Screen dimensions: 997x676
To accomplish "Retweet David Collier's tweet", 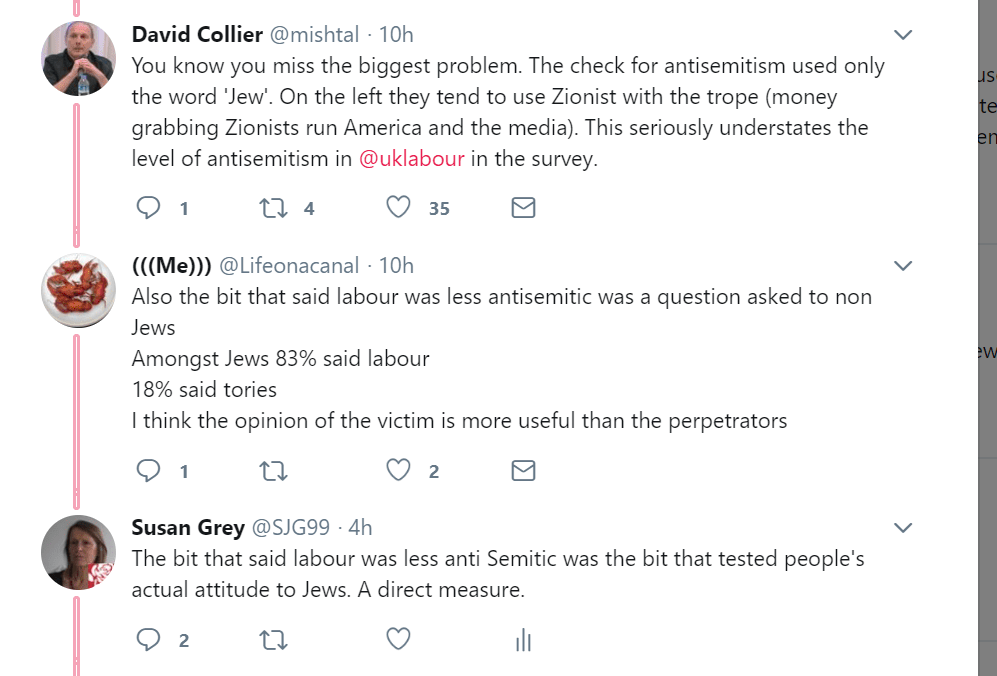I will pyautogui.click(x=271, y=208).
